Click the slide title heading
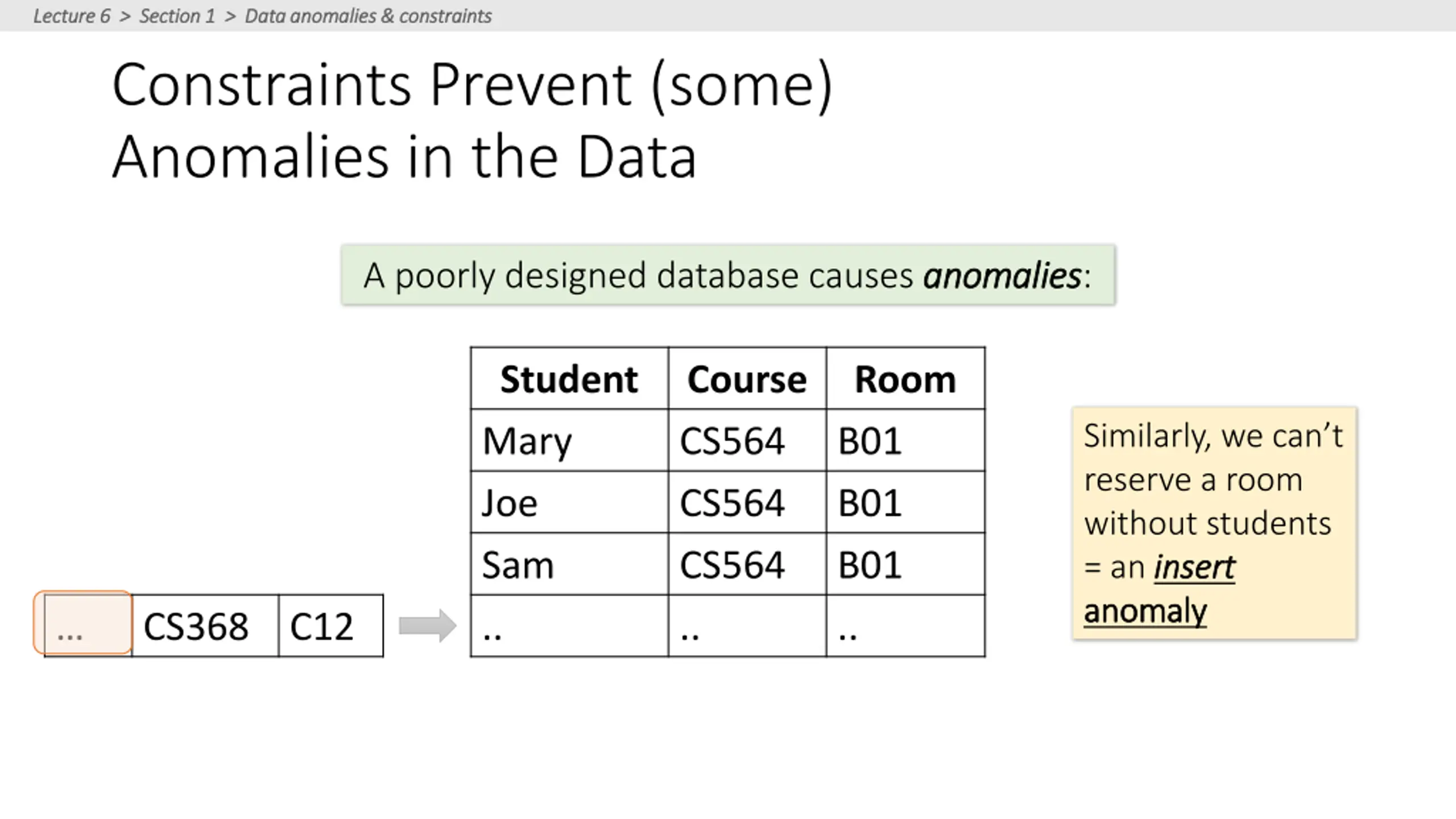This screenshot has height=819, width=1456. 472,121
